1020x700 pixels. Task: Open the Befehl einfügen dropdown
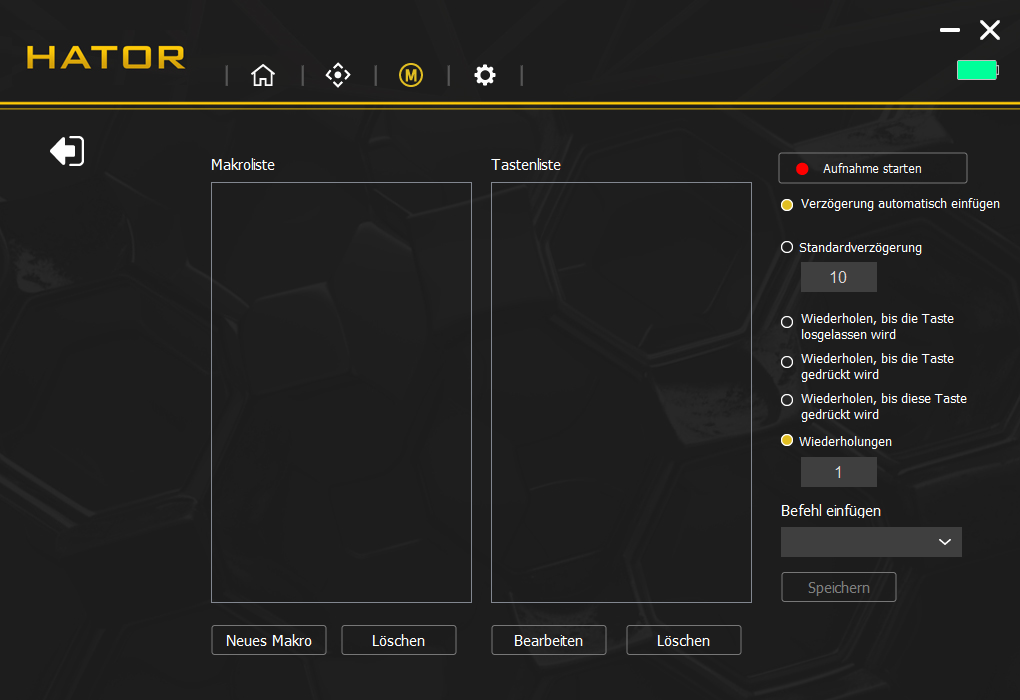tap(871, 542)
